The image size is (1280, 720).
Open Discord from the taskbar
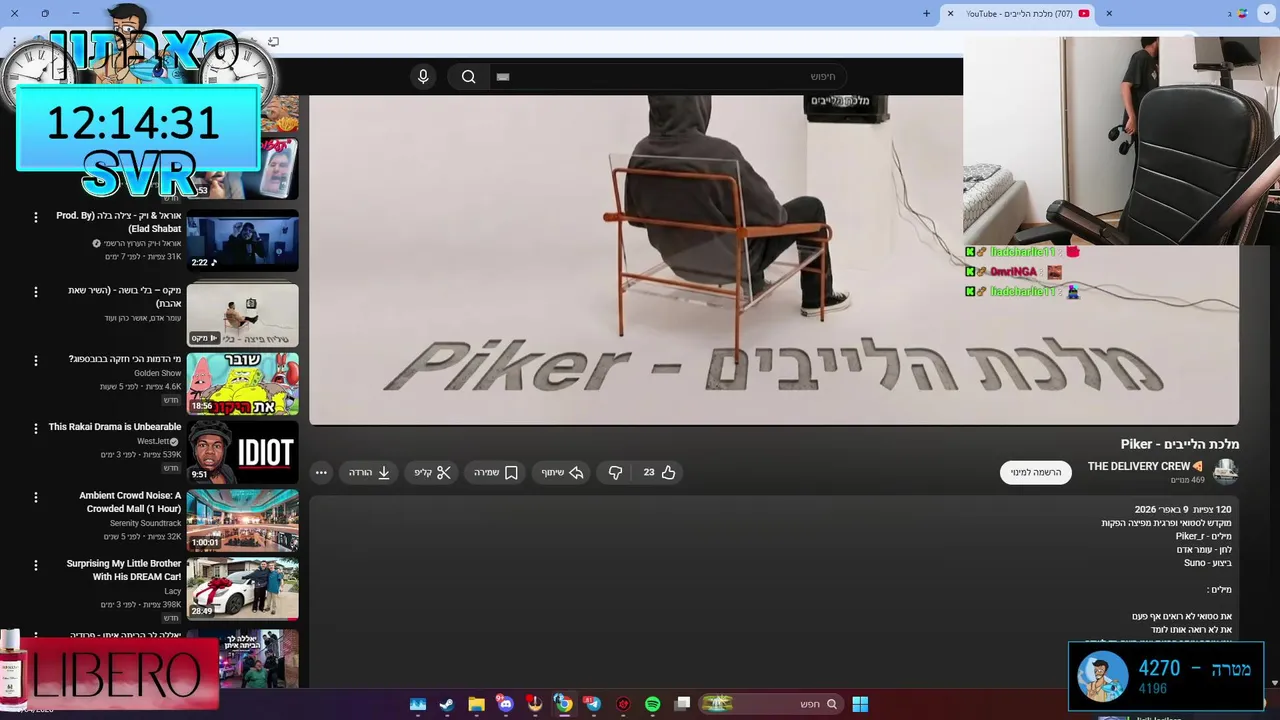505,704
